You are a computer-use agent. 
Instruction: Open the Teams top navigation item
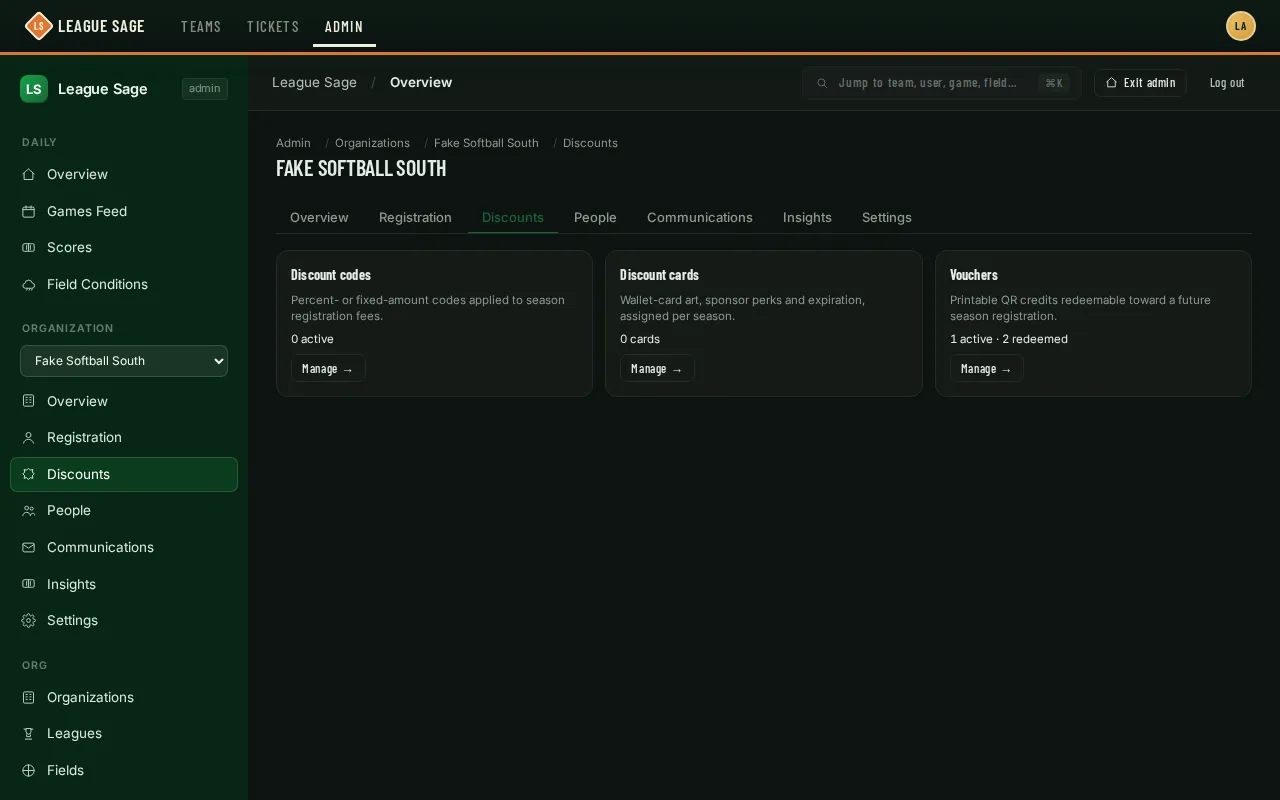201,26
